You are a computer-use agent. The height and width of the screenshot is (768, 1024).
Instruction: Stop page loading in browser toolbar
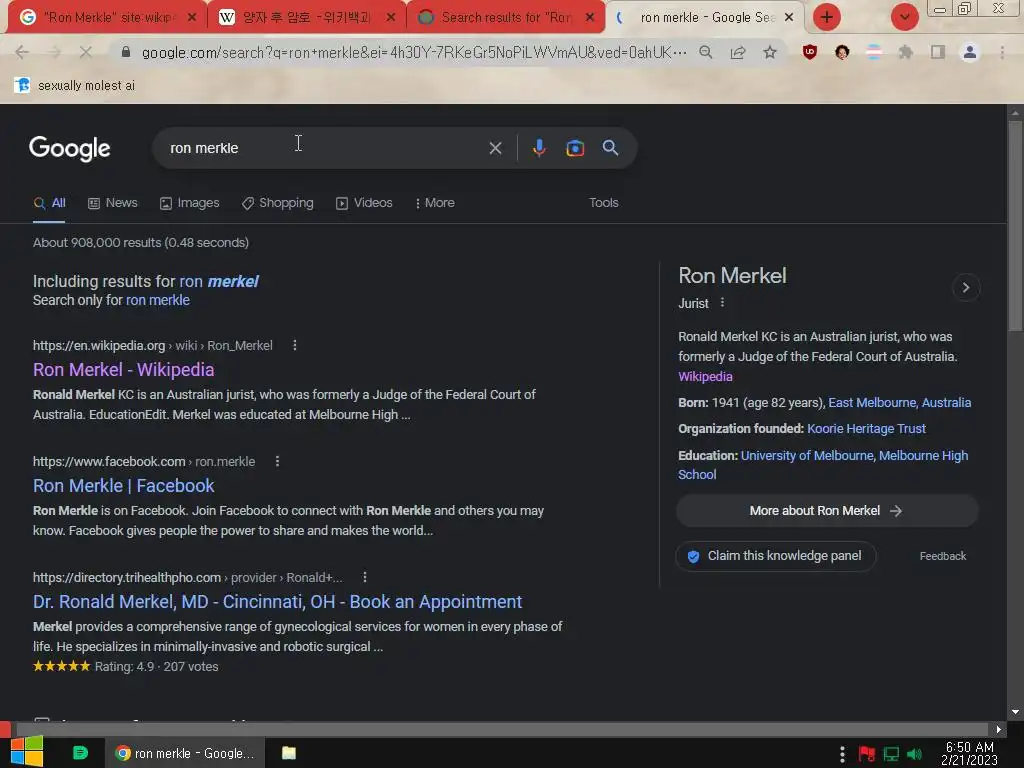(86, 52)
